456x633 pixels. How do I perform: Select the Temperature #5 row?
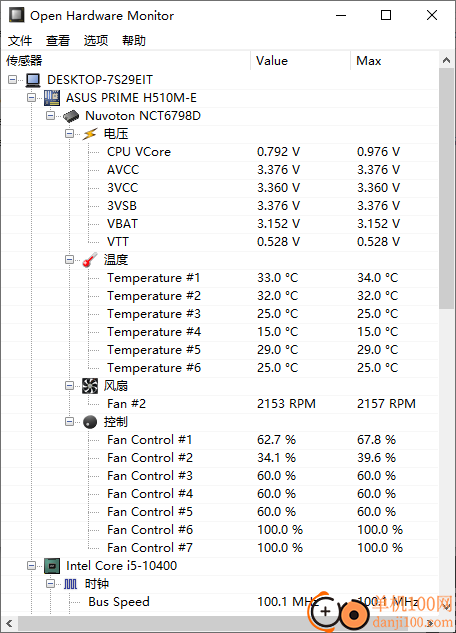coord(220,350)
